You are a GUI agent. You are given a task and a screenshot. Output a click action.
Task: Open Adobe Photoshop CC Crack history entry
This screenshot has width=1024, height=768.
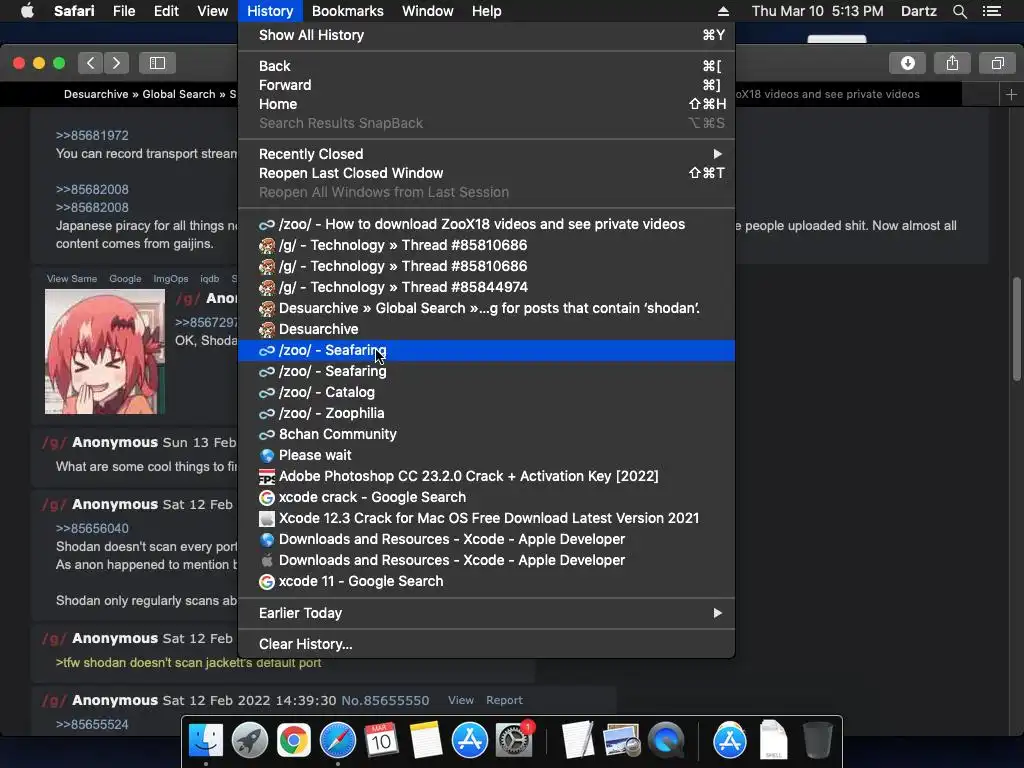tap(487, 476)
